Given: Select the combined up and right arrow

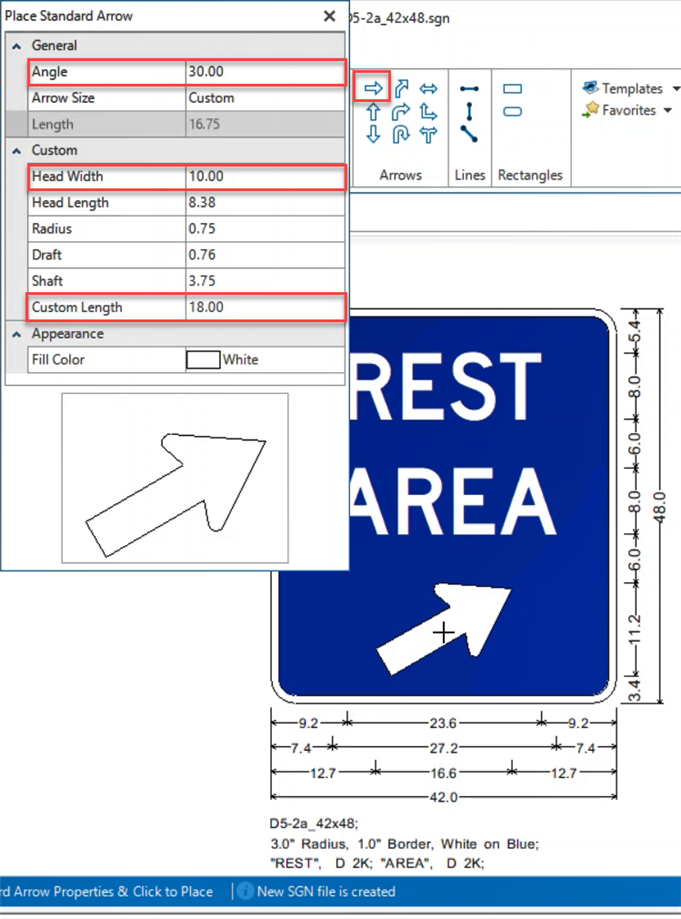Looking at the screenshot, I should [x=428, y=111].
